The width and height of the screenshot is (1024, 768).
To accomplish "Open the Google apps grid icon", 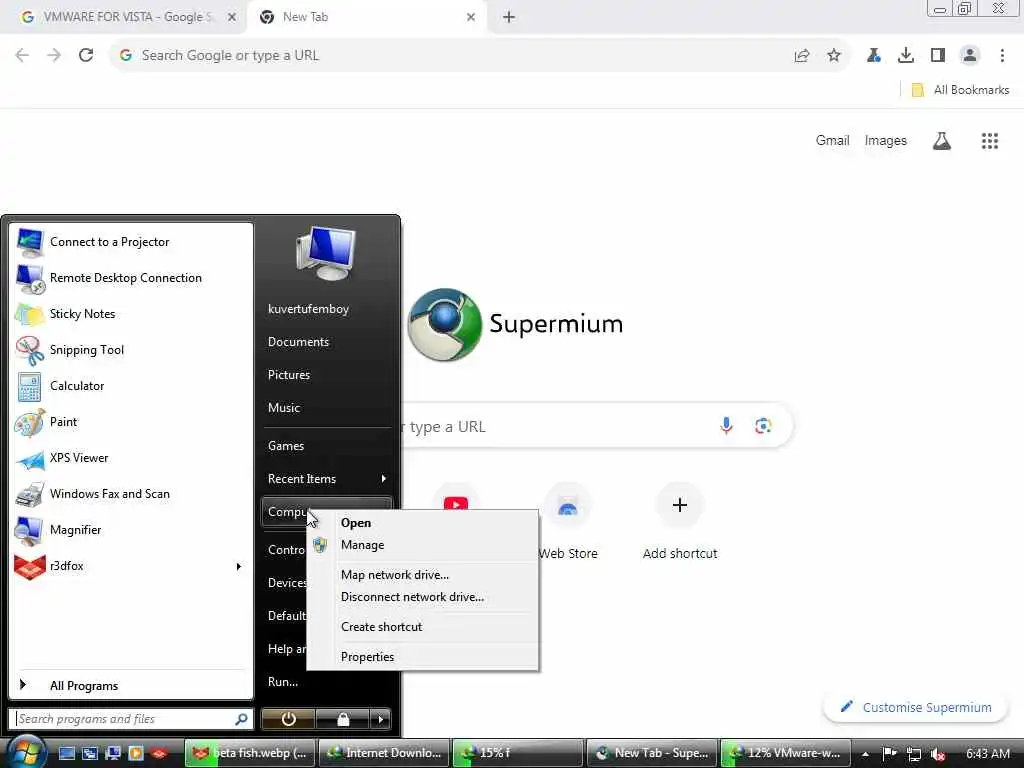I will (990, 140).
